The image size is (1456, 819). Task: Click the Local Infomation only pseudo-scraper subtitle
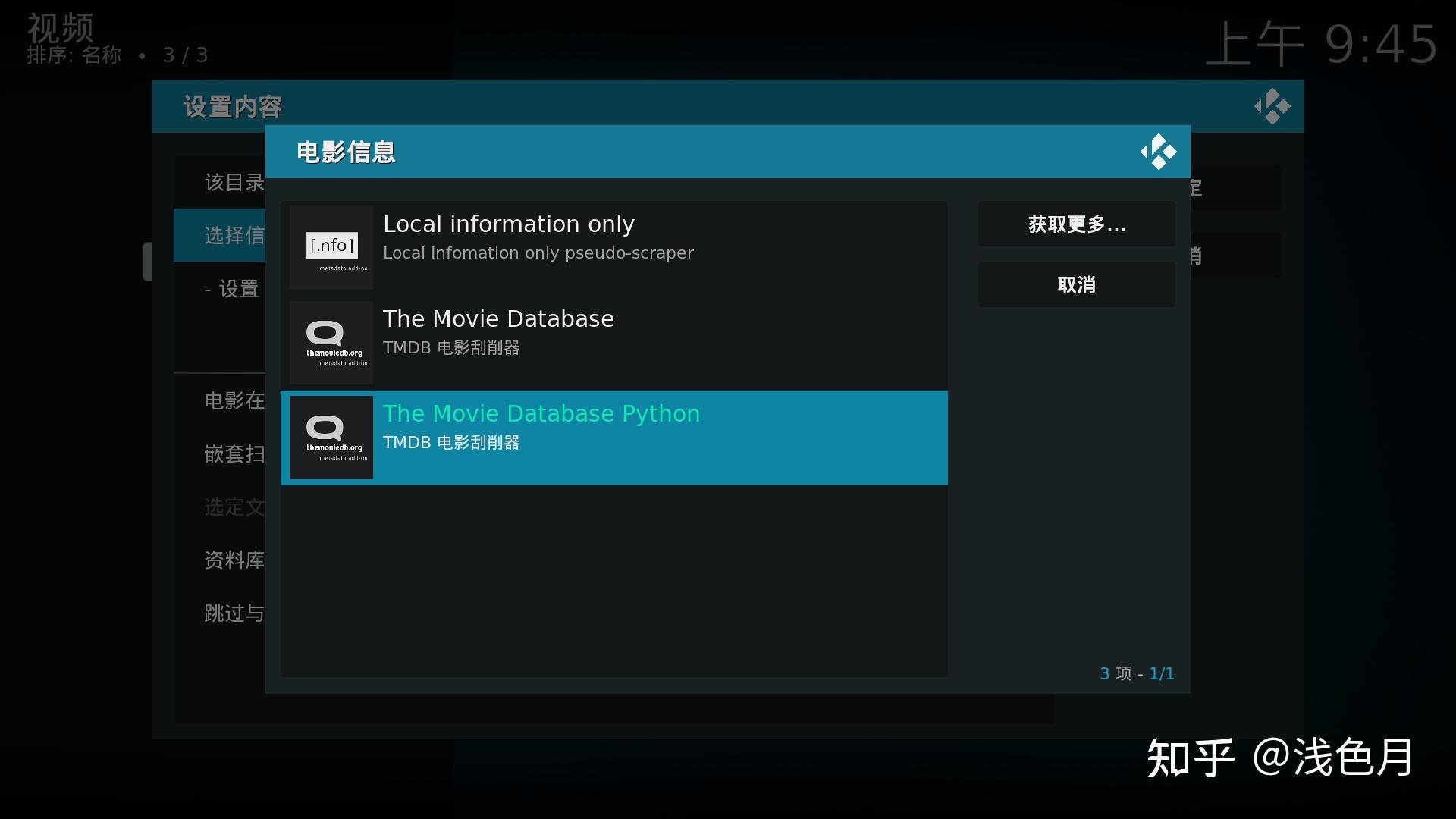538,253
